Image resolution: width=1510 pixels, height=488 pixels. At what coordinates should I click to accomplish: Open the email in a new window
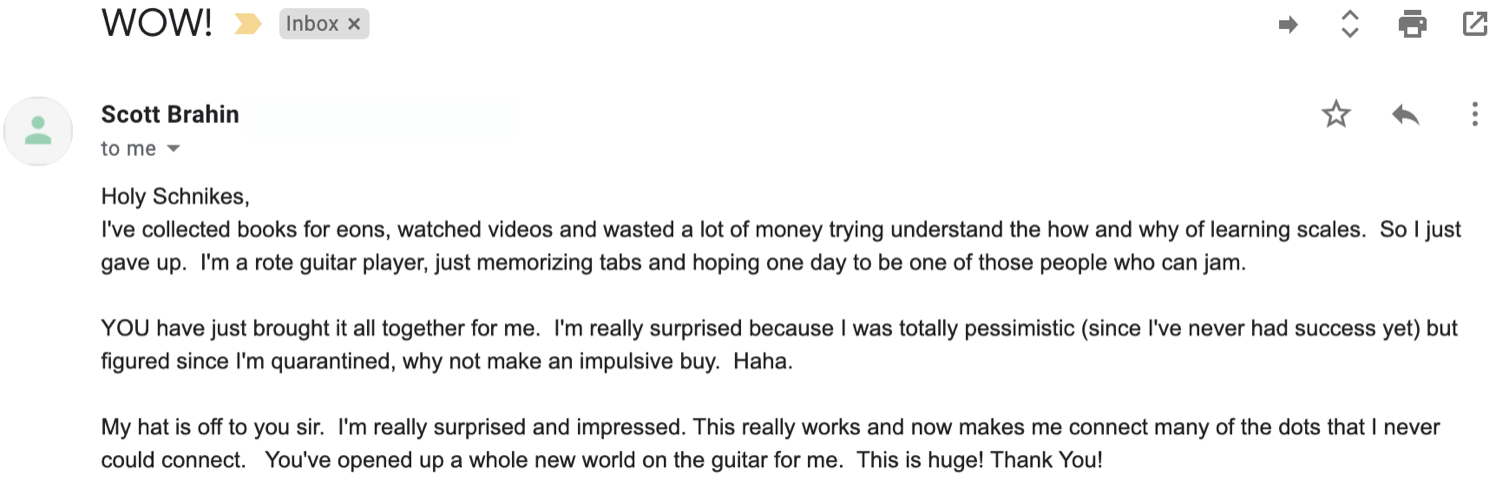coord(1475,24)
